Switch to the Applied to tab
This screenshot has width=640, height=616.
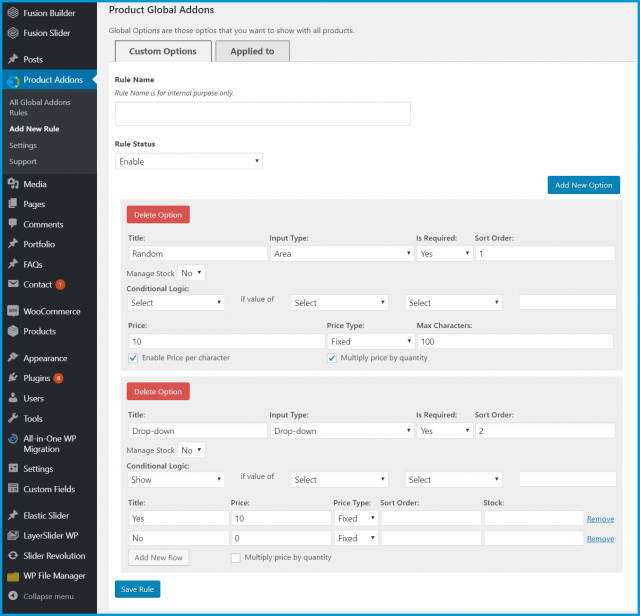(252, 51)
